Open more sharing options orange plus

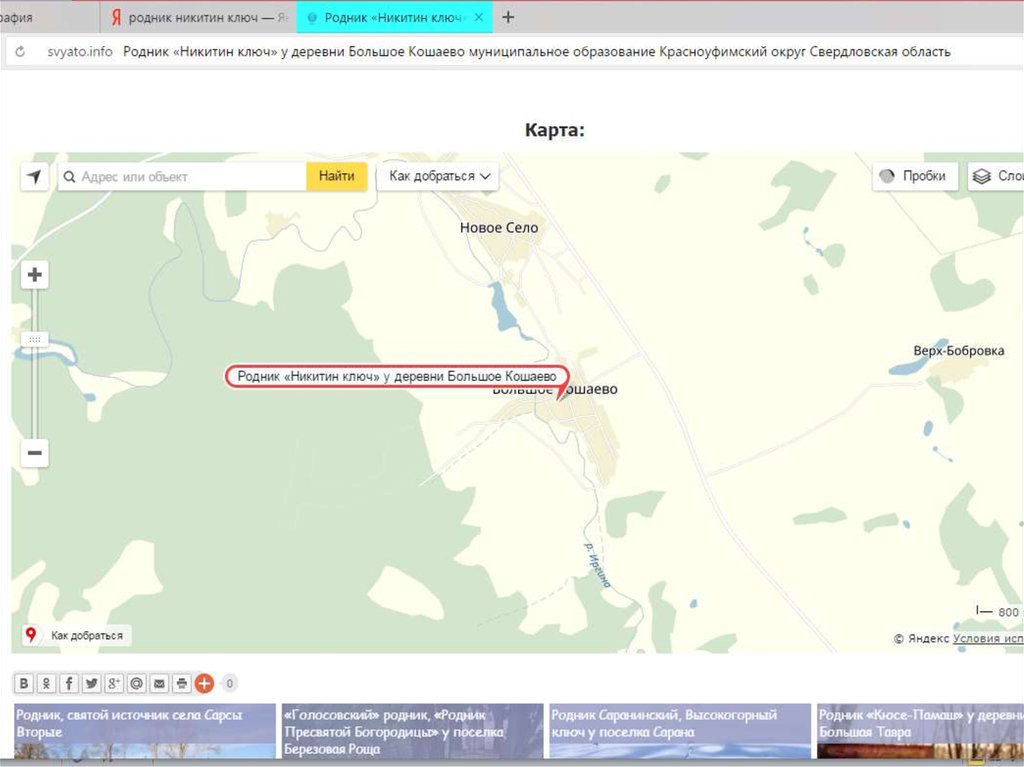tap(204, 684)
